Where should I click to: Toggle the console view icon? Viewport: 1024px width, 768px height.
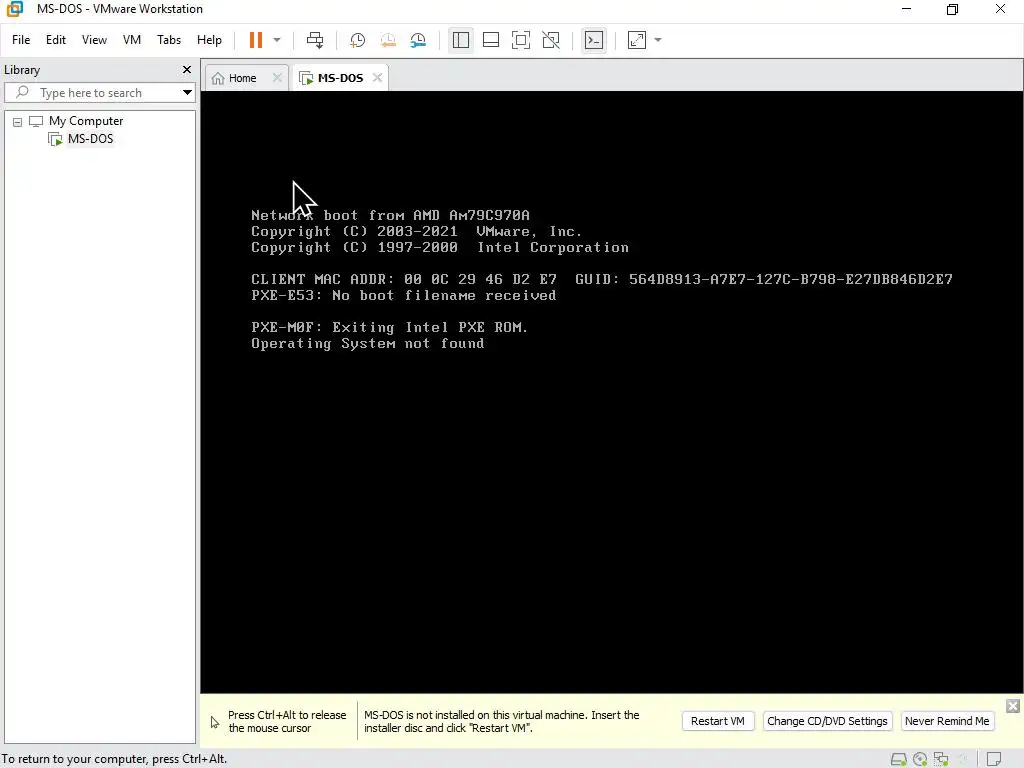[x=594, y=40]
